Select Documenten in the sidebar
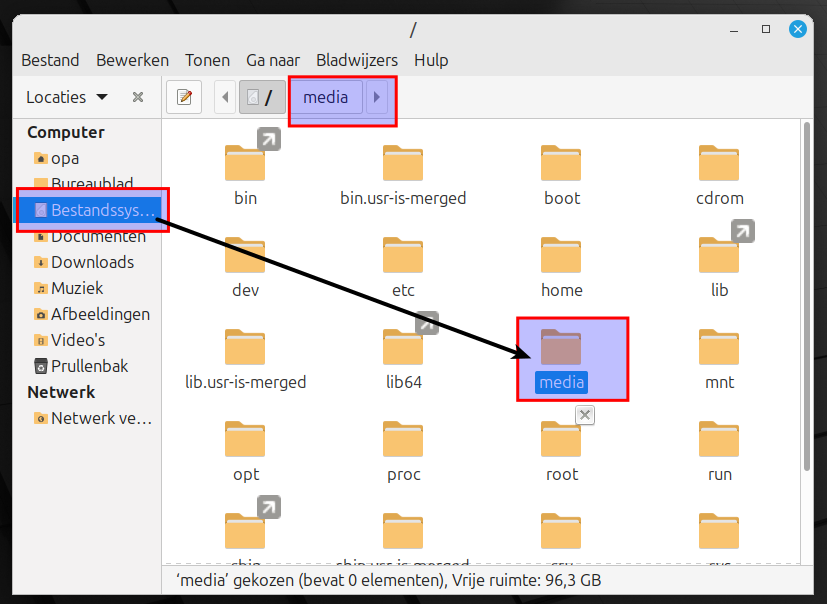 click(x=87, y=236)
